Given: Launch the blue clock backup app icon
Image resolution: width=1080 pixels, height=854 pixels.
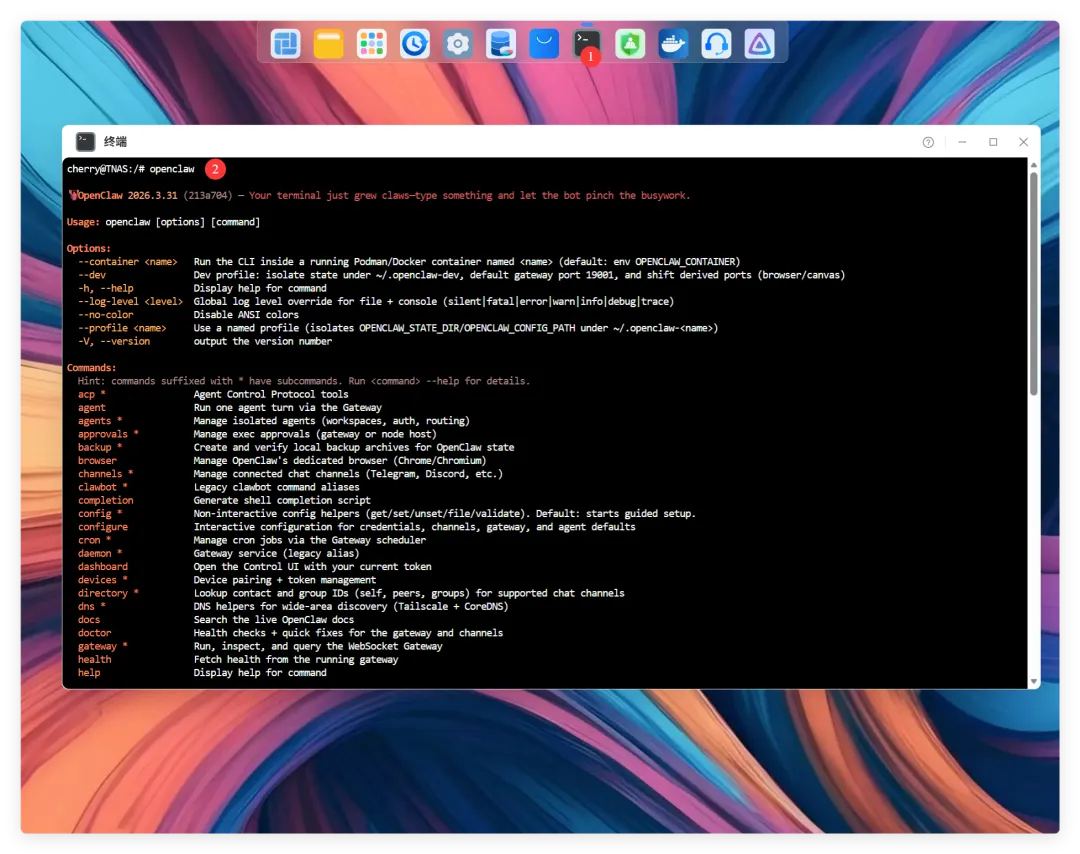Looking at the screenshot, I should (415, 44).
